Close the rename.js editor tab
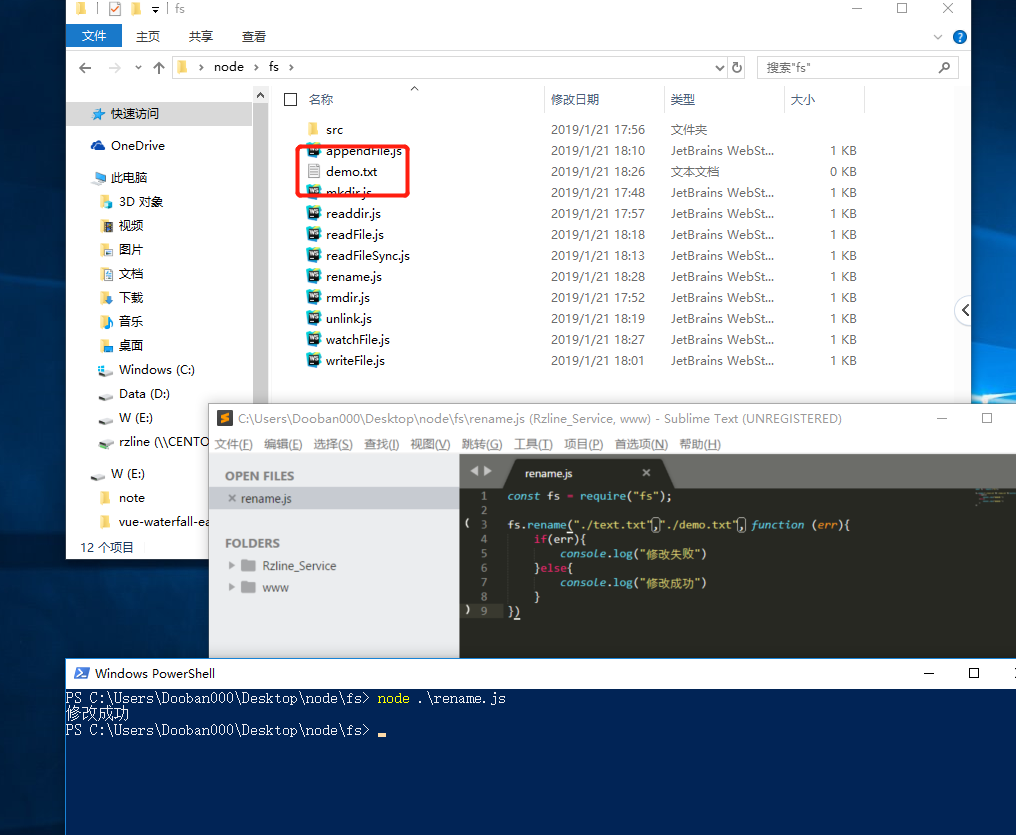1016x835 pixels. click(646, 473)
